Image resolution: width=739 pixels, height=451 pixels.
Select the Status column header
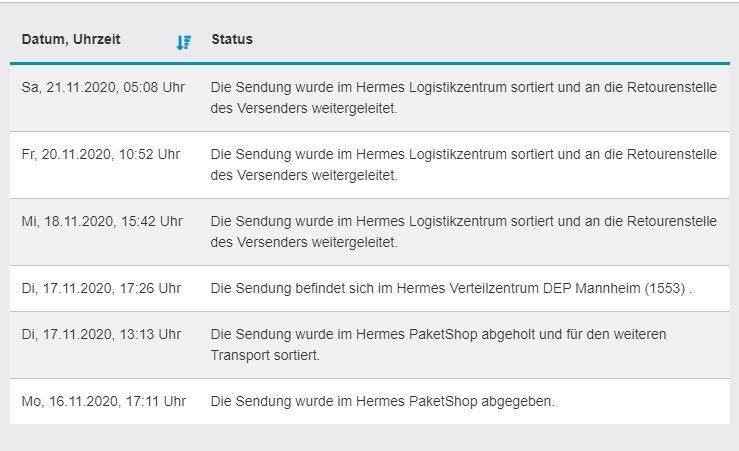tap(232, 39)
